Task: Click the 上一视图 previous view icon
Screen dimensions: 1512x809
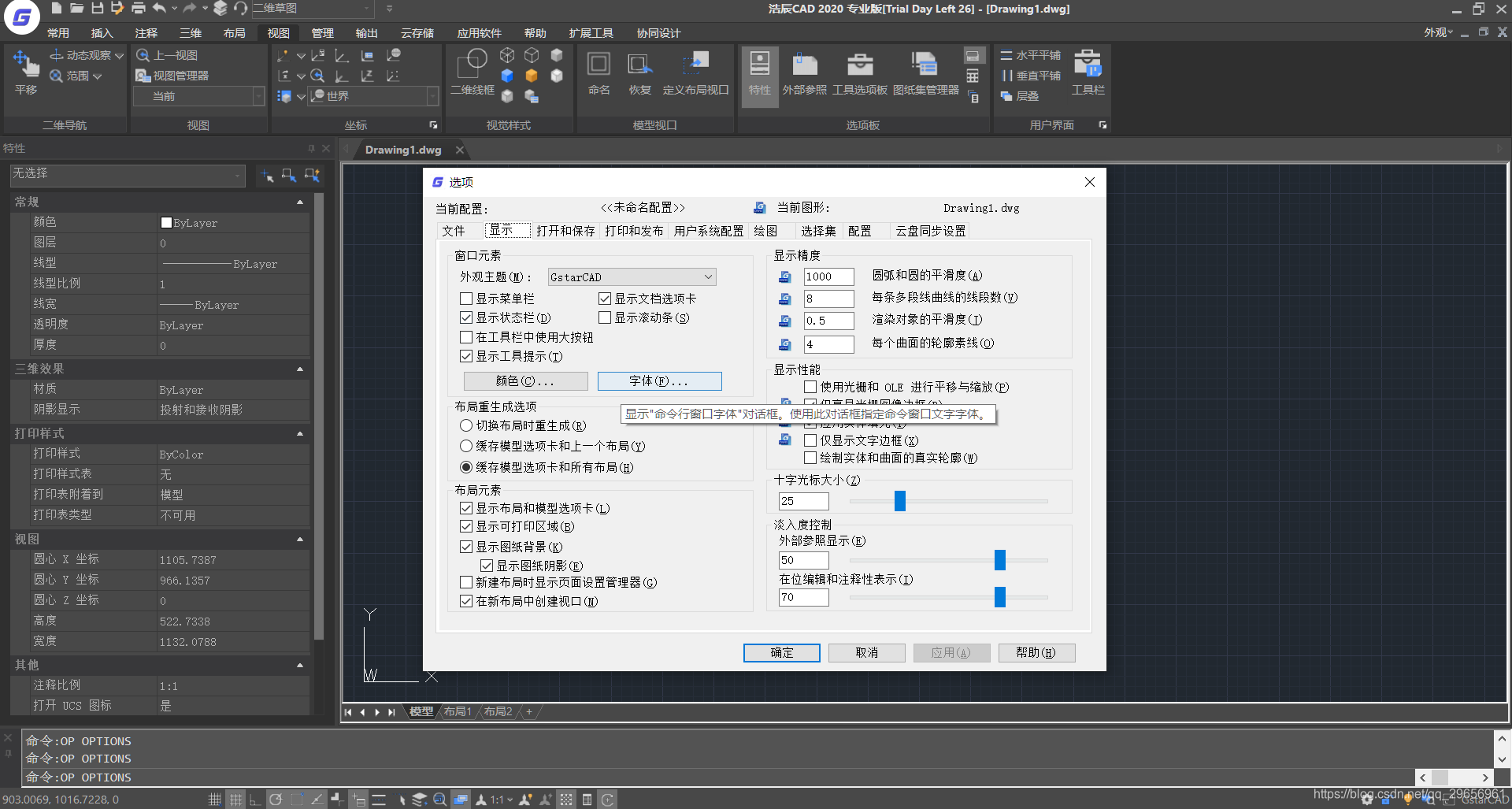Action: 143,55
